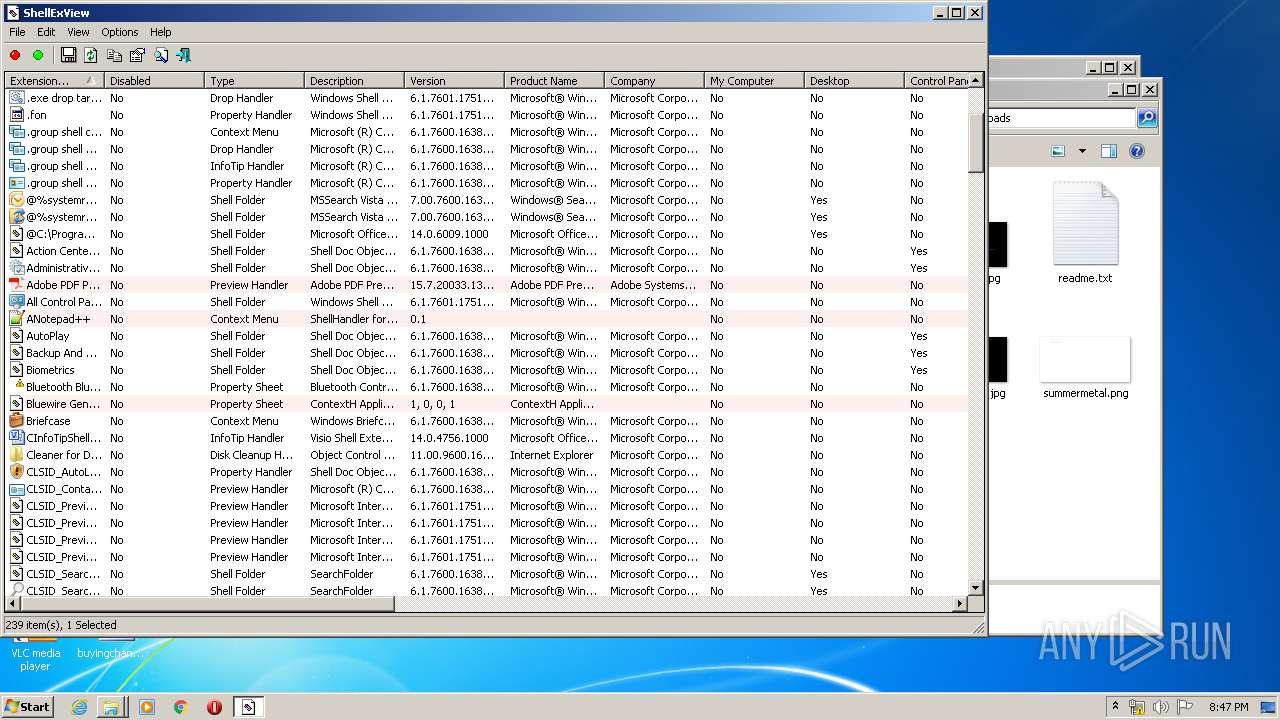This screenshot has width=1280, height=720.
Task: Select the CLSID_AutoL... shield icon
Action: pos(17,472)
